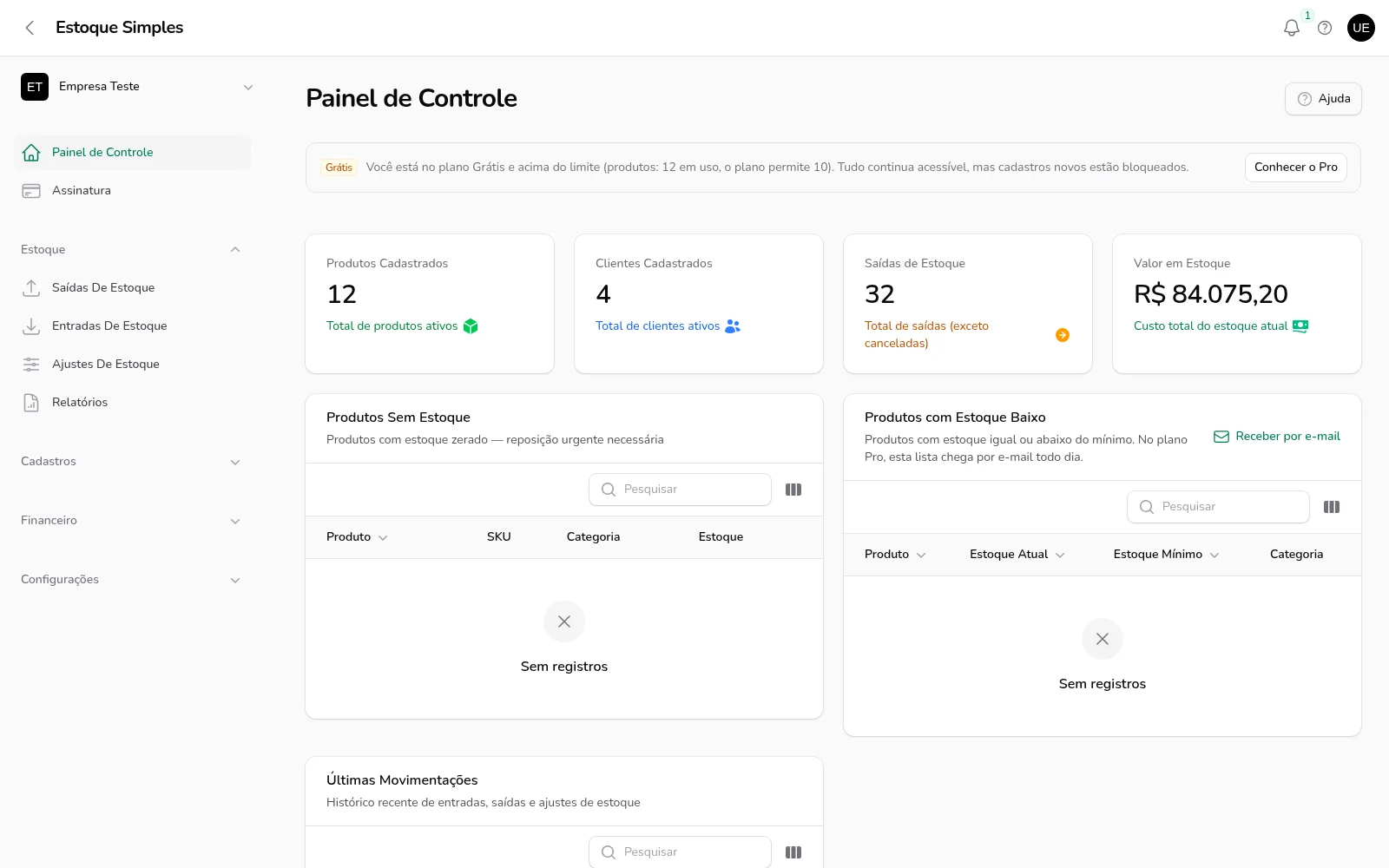This screenshot has height=868, width=1389.
Task: Focus search field in Produtos com Estoque Baixo
Action: (x=1218, y=507)
